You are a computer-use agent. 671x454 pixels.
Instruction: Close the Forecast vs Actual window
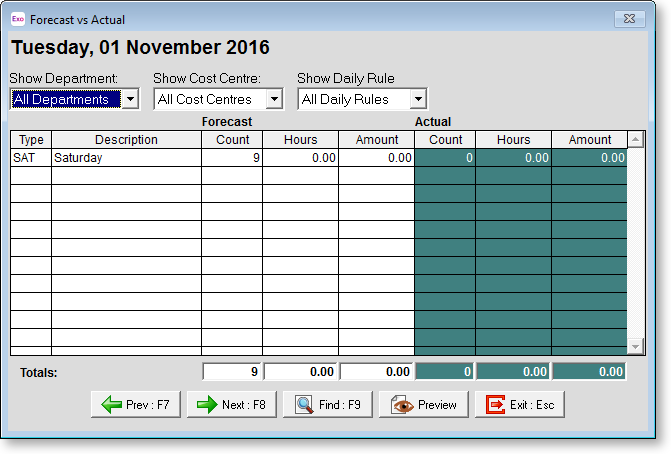[x=629, y=19]
